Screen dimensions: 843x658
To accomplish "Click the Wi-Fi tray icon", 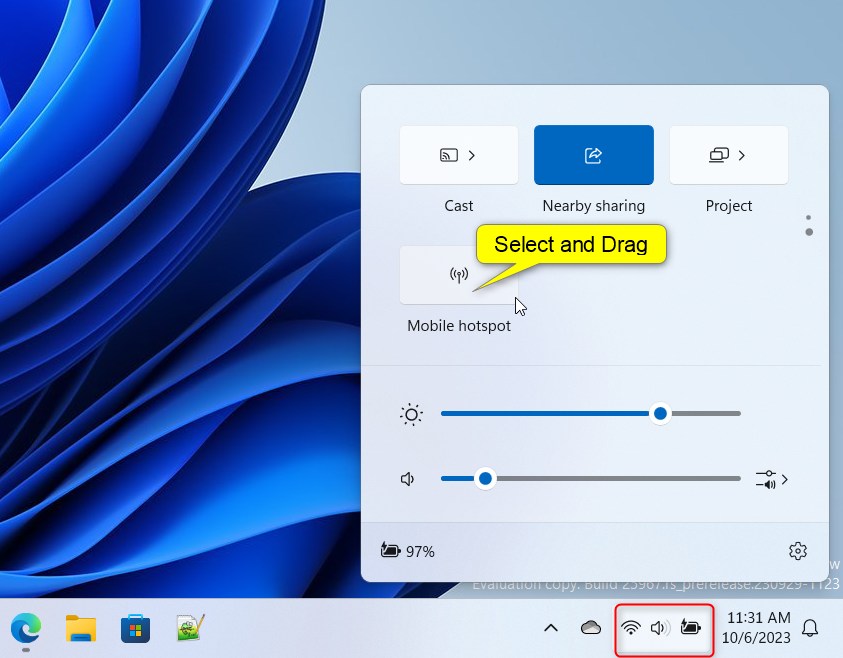I will click(631, 627).
